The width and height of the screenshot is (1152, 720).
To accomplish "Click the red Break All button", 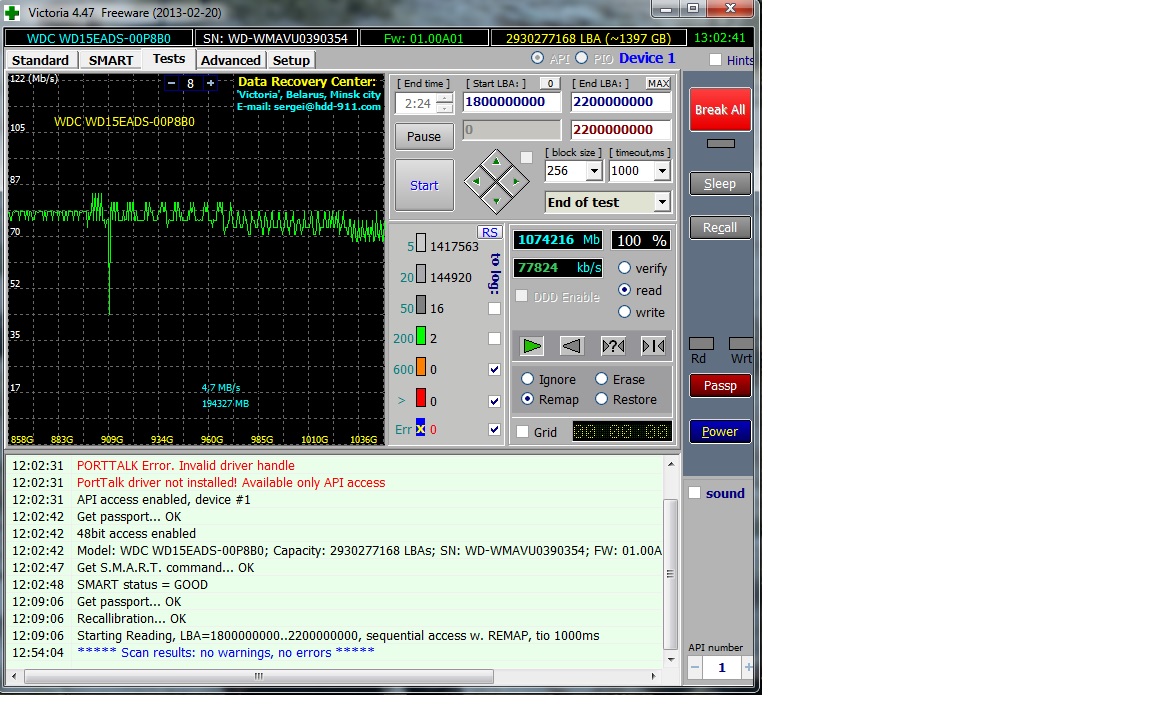I will click(719, 110).
